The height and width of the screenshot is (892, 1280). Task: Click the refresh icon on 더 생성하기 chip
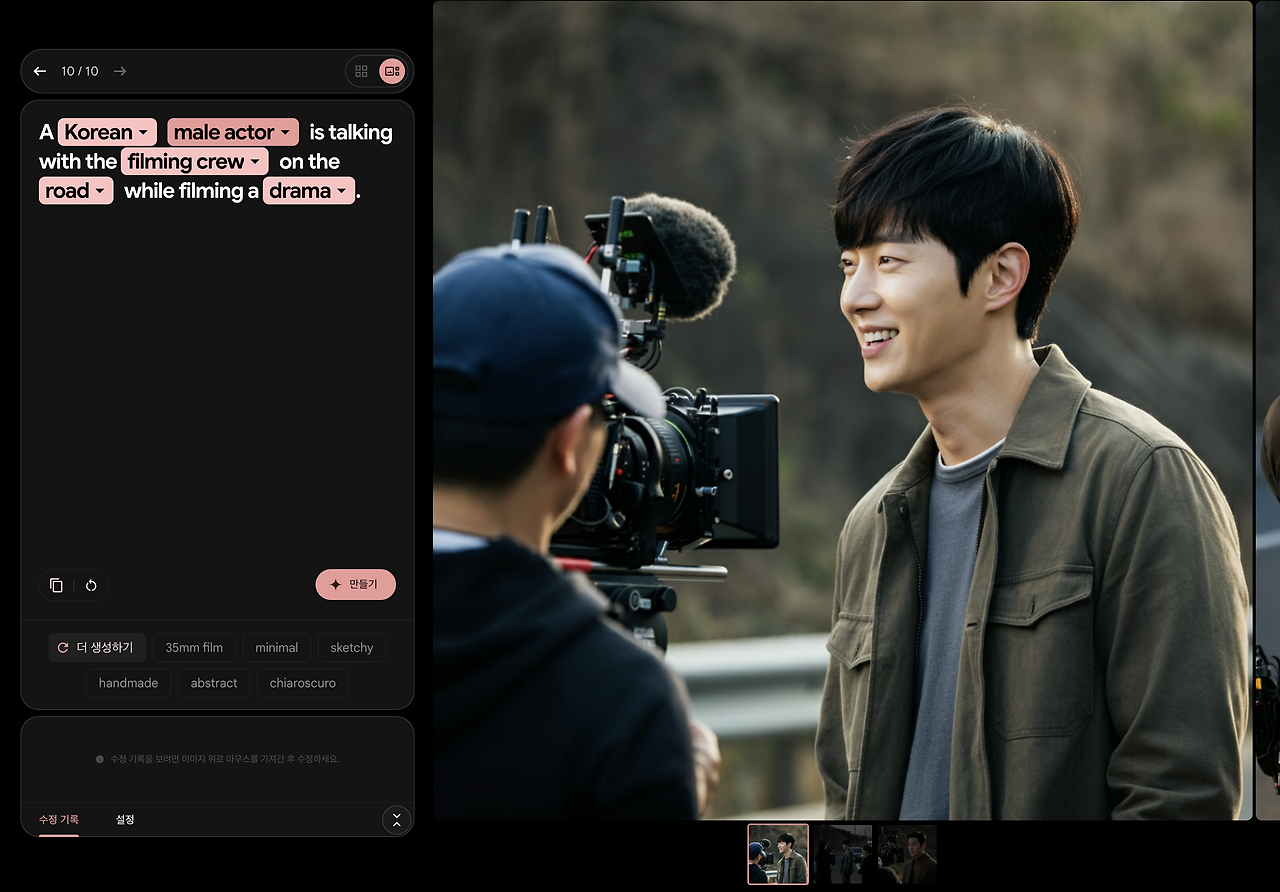pos(61,647)
